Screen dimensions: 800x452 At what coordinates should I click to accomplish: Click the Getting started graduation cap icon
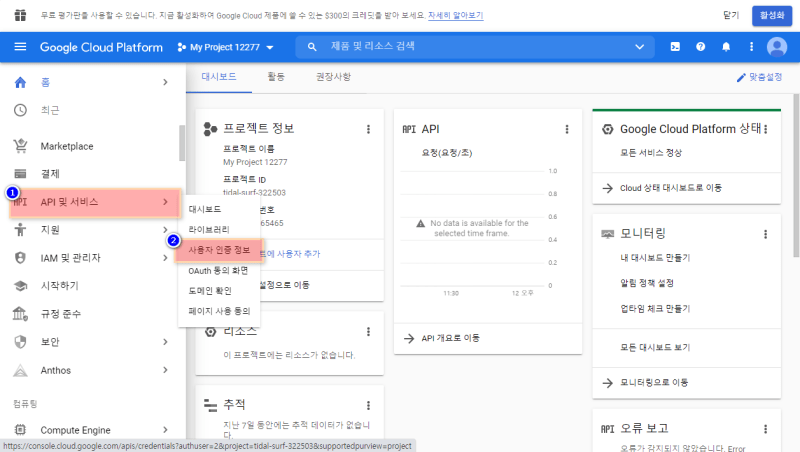[20, 286]
